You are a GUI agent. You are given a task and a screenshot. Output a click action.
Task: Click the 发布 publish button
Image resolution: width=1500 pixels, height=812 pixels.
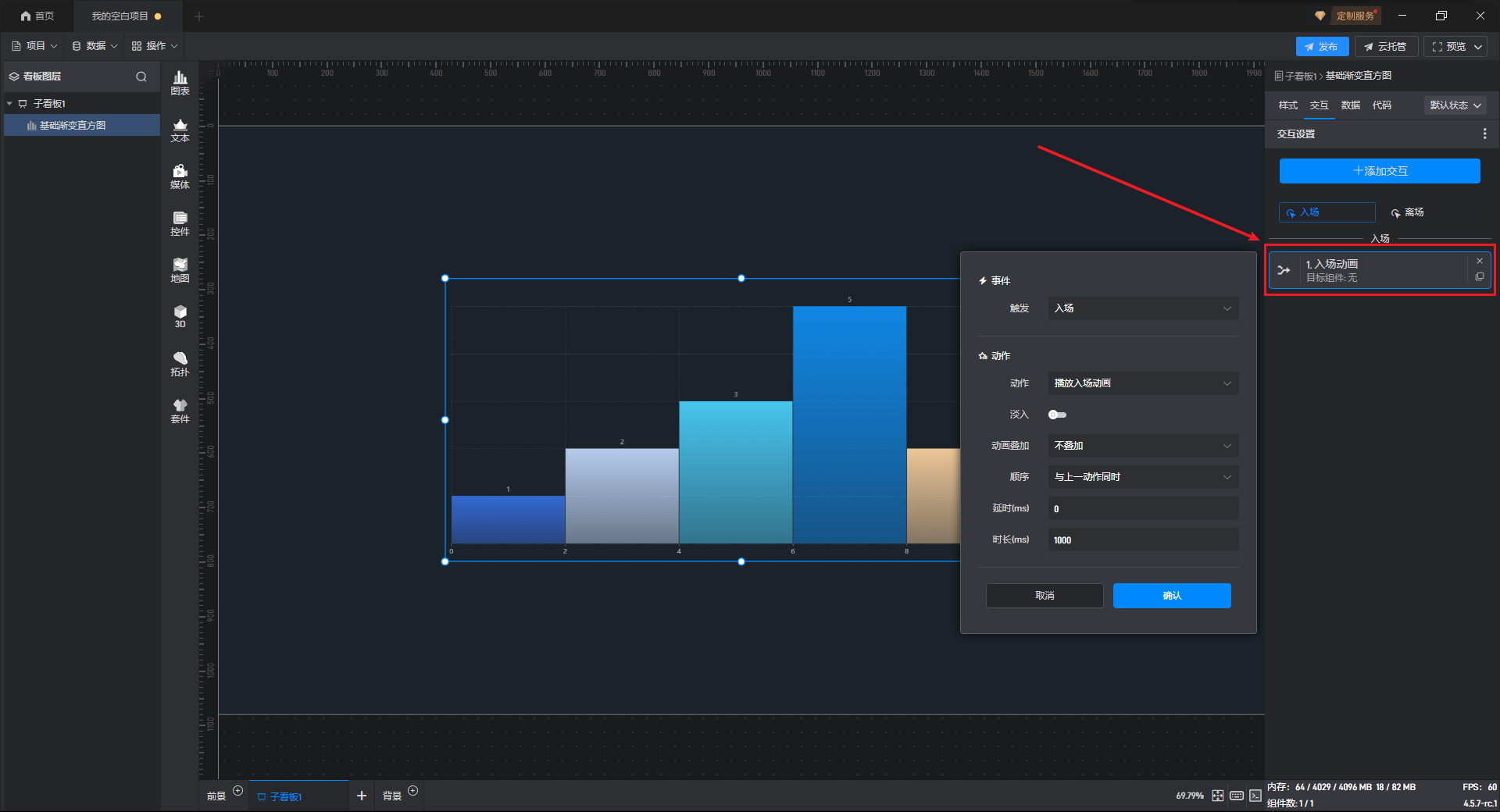pos(1322,47)
